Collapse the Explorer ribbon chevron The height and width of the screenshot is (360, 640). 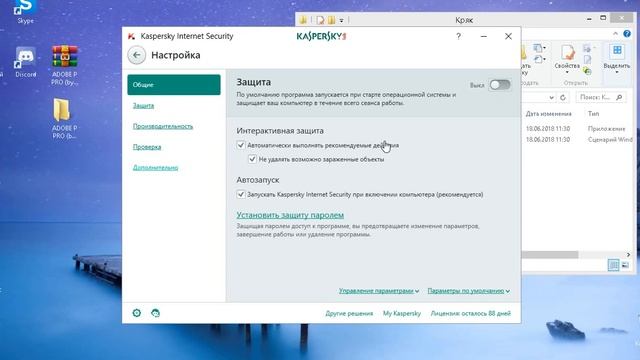click(x=616, y=34)
